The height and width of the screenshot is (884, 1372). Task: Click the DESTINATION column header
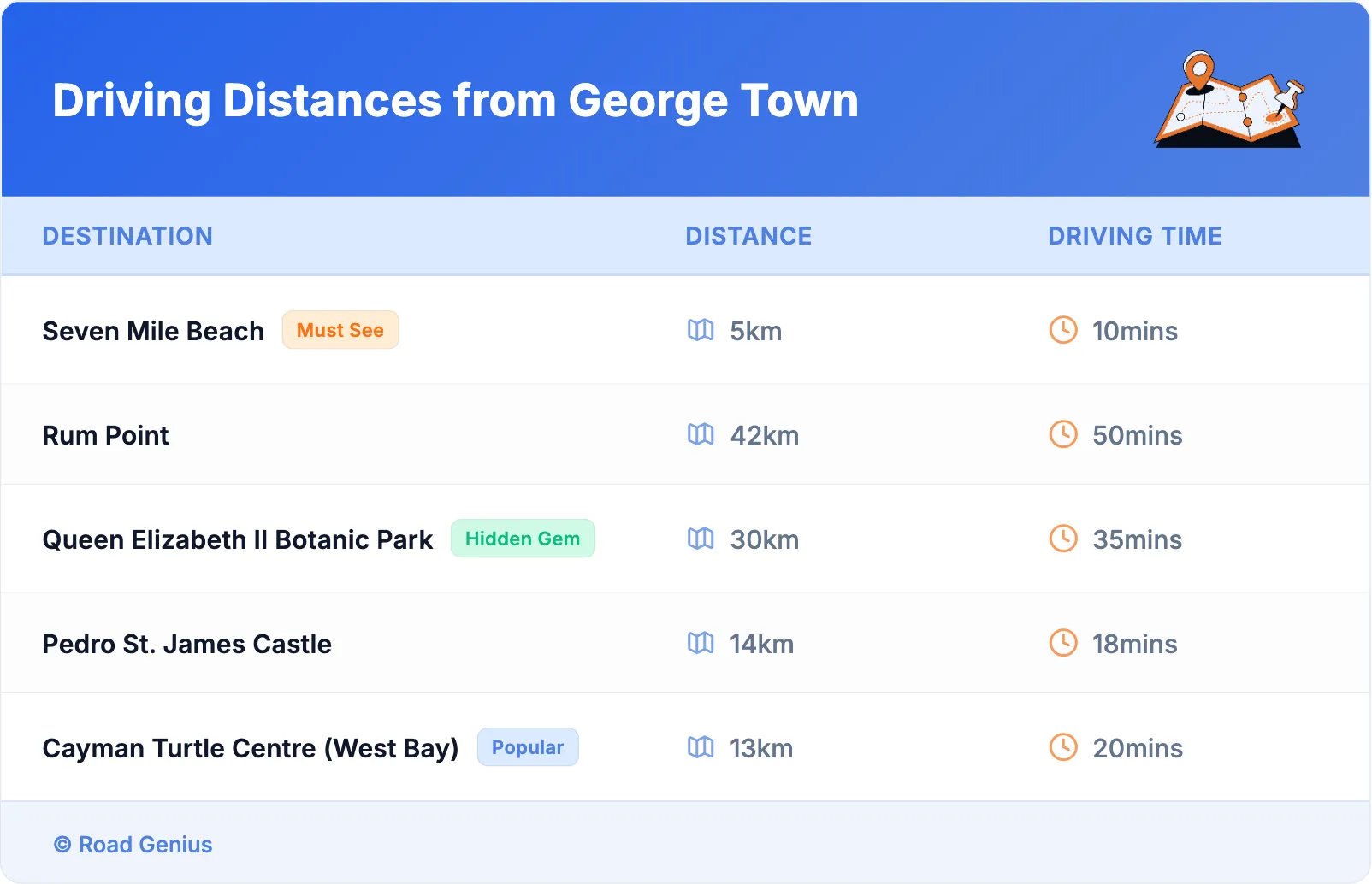127,236
